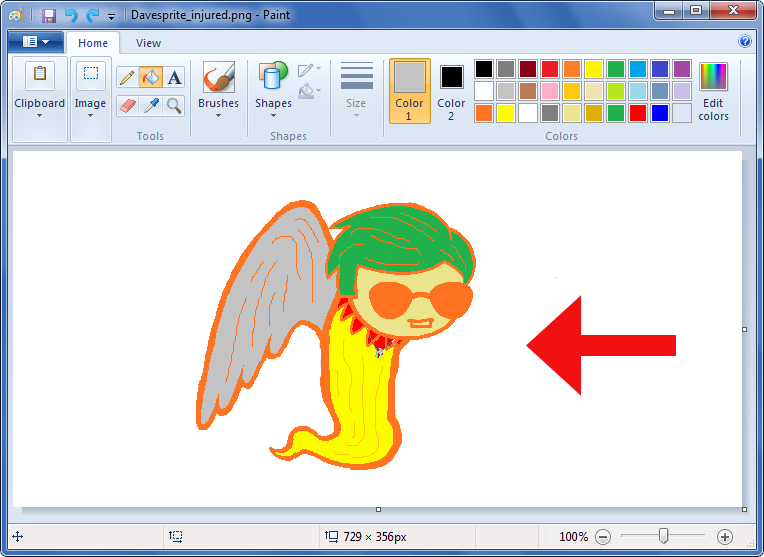Select the Magnifier tool

coord(174,105)
